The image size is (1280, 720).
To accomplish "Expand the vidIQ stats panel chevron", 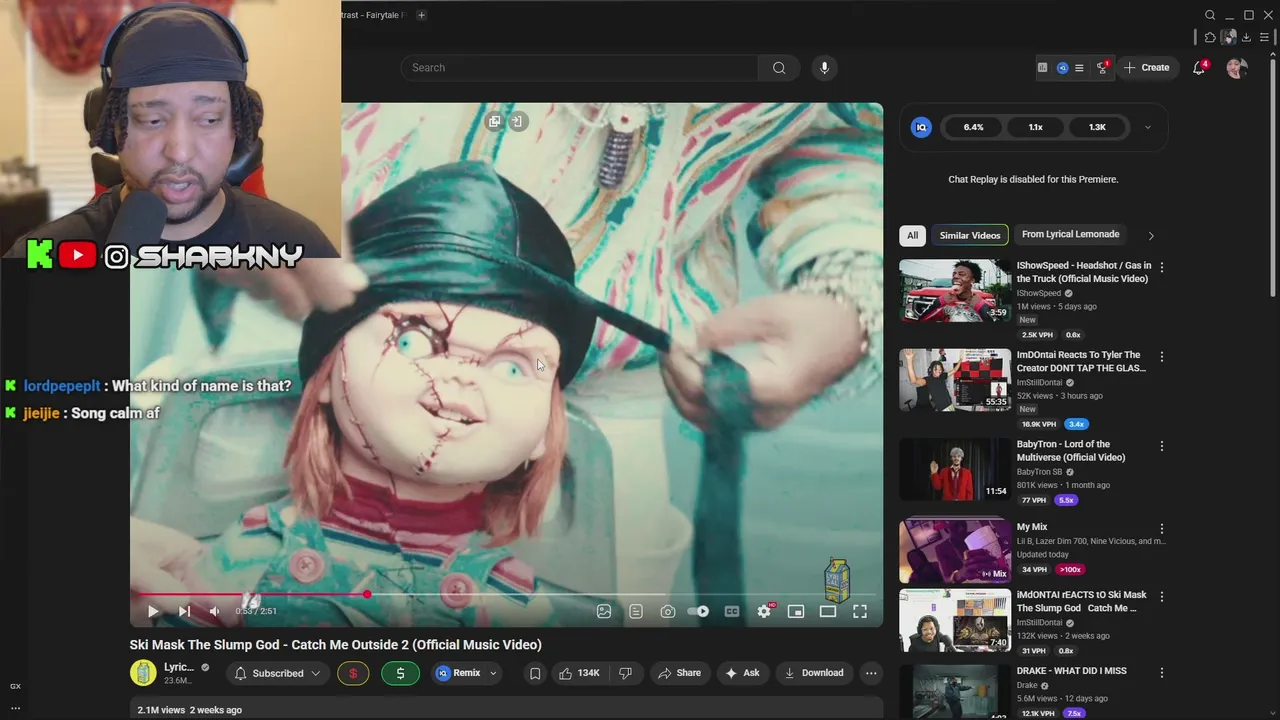I will [x=1147, y=128].
